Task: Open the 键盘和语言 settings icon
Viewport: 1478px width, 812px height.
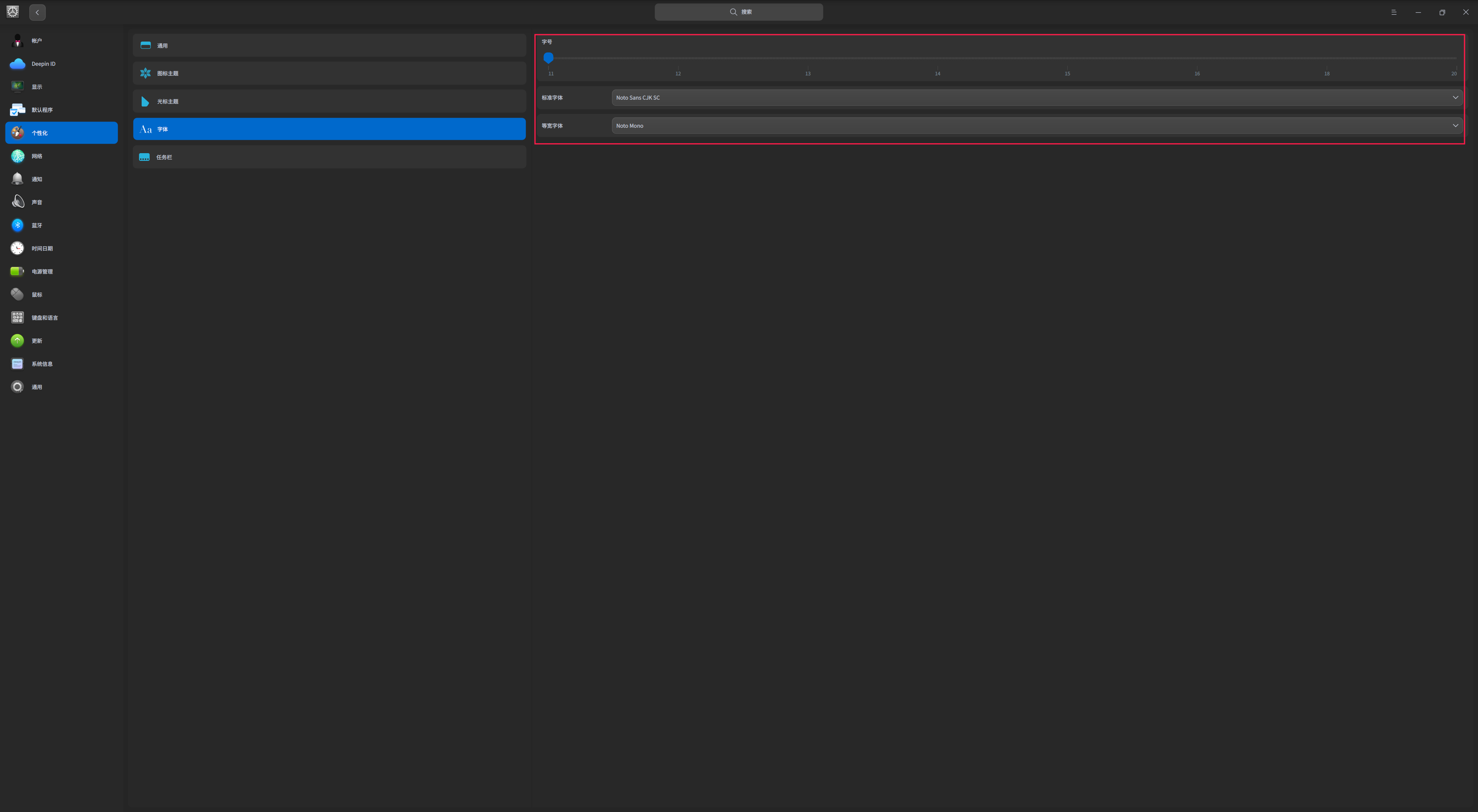Action: [17, 317]
